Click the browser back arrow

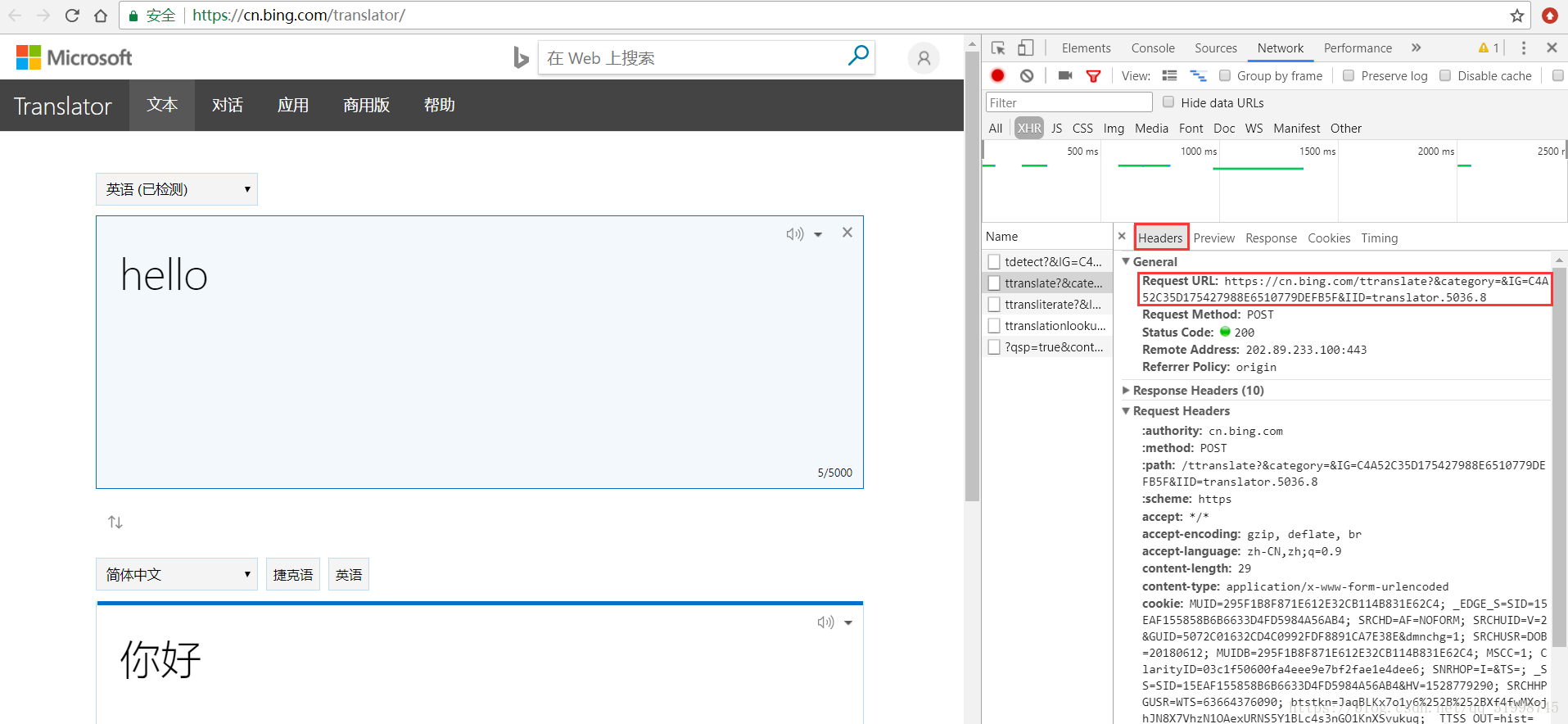coord(15,16)
